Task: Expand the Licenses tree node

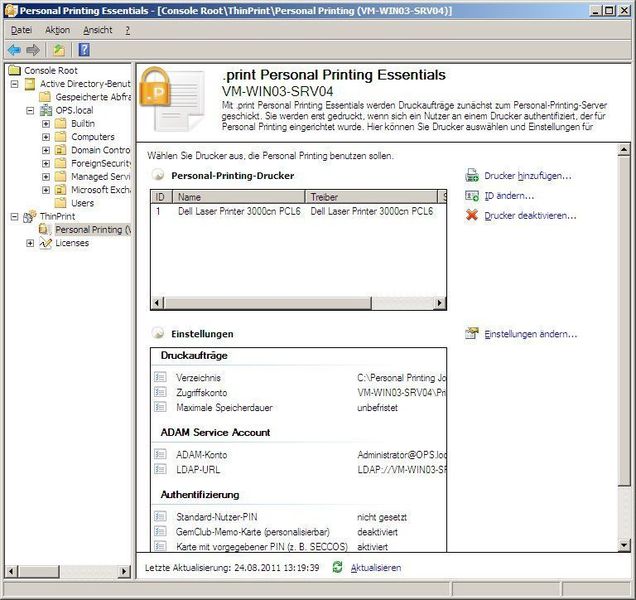Action: pos(30,243)
